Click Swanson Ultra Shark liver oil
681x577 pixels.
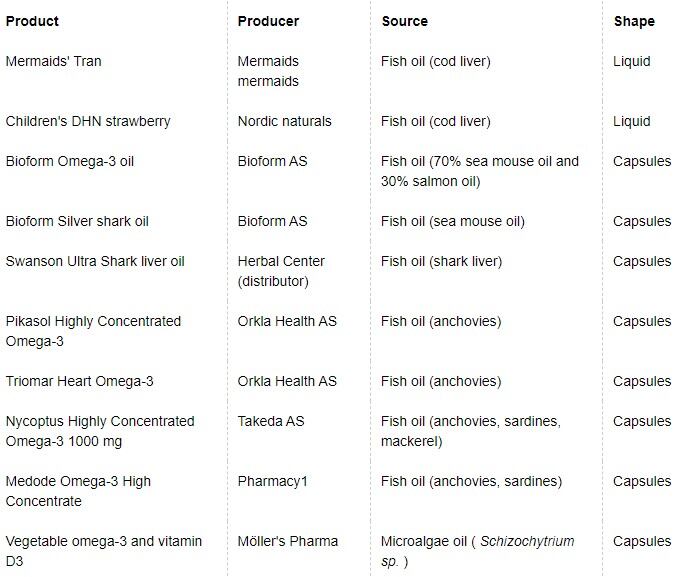pos(95,261)
